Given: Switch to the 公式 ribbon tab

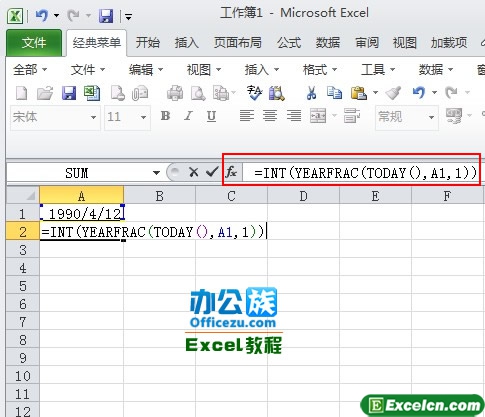Looking at the screenshot, I should pyautogui.click(x=289, y=43).
